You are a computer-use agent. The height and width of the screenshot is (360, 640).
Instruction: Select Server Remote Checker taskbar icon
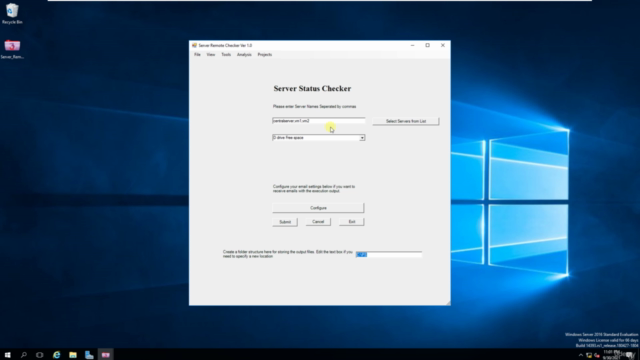pyautogui.click(x=106, y=355)
